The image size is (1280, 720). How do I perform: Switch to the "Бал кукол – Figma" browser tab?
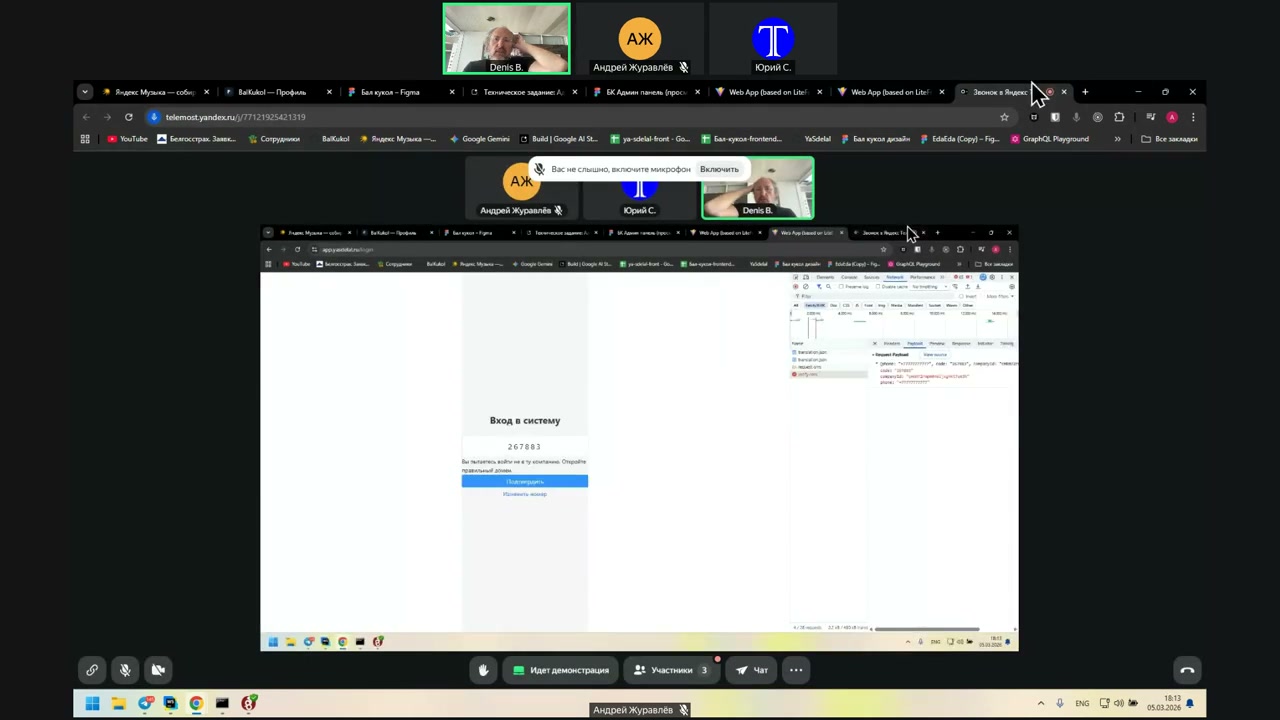[390, 92]
